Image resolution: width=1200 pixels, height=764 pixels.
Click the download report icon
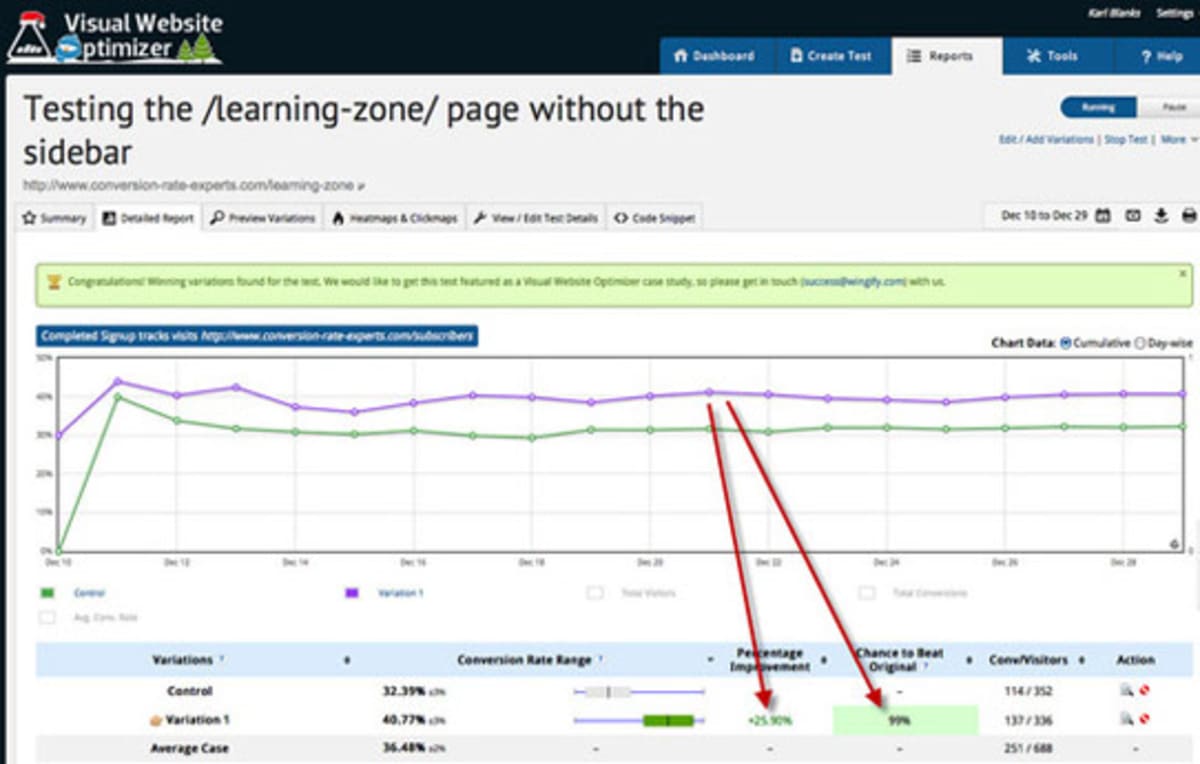[x=1161, y=216]
